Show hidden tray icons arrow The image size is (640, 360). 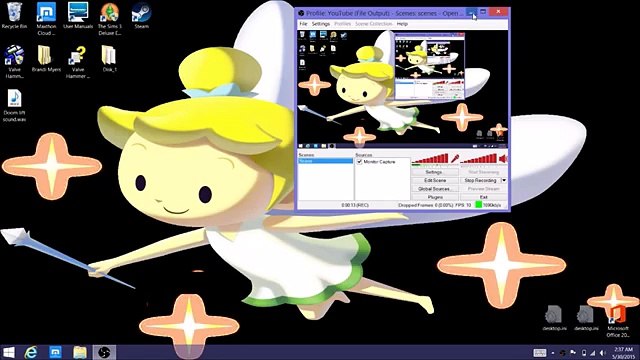click(553, 353)
